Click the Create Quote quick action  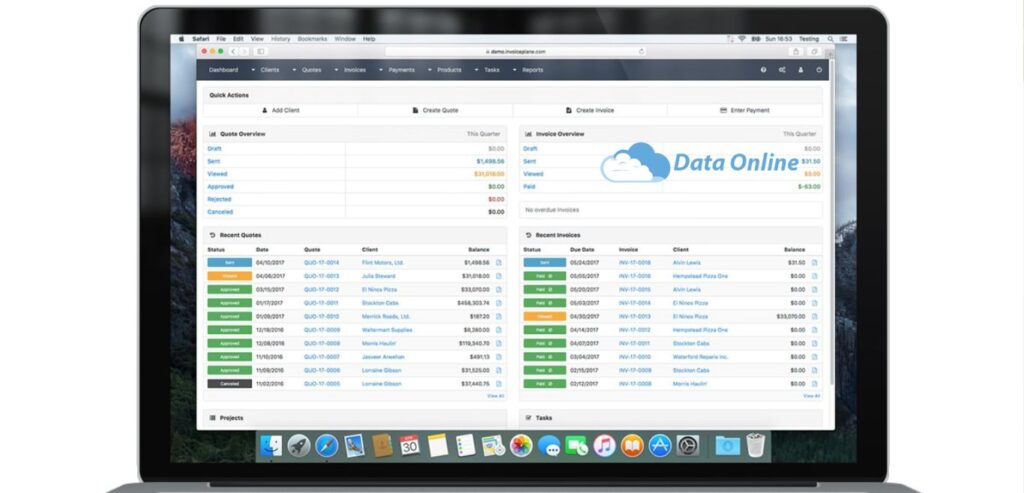pos(436,110)
